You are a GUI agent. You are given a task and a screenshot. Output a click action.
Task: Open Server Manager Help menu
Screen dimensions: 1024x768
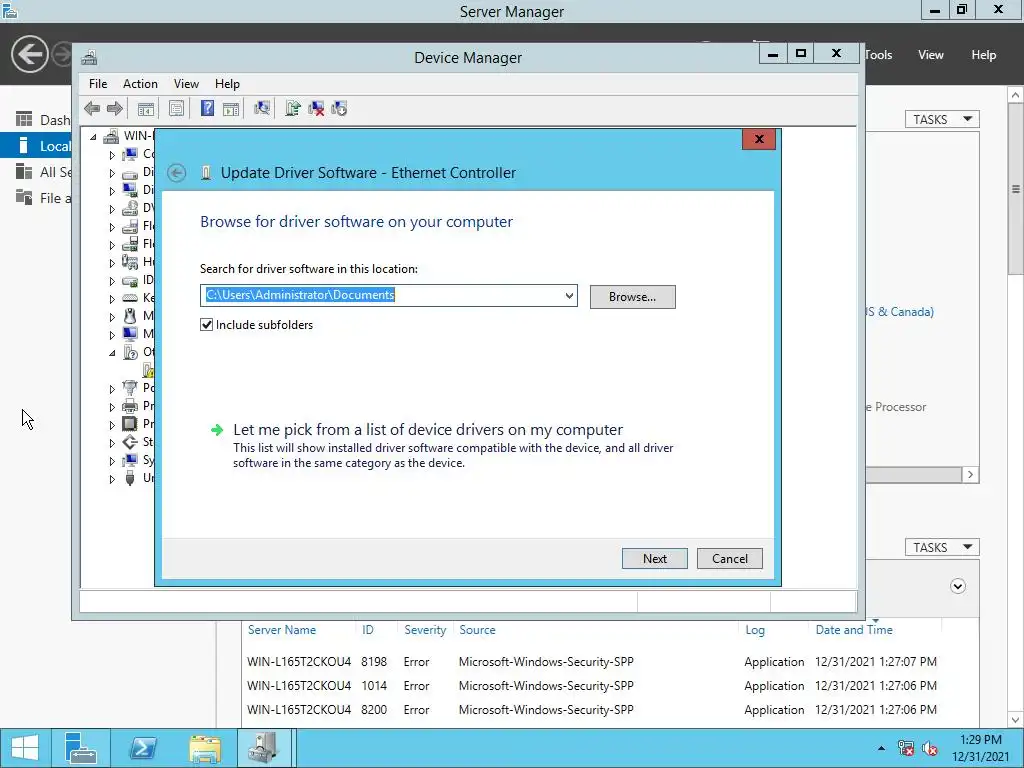[x=983, y=55]
